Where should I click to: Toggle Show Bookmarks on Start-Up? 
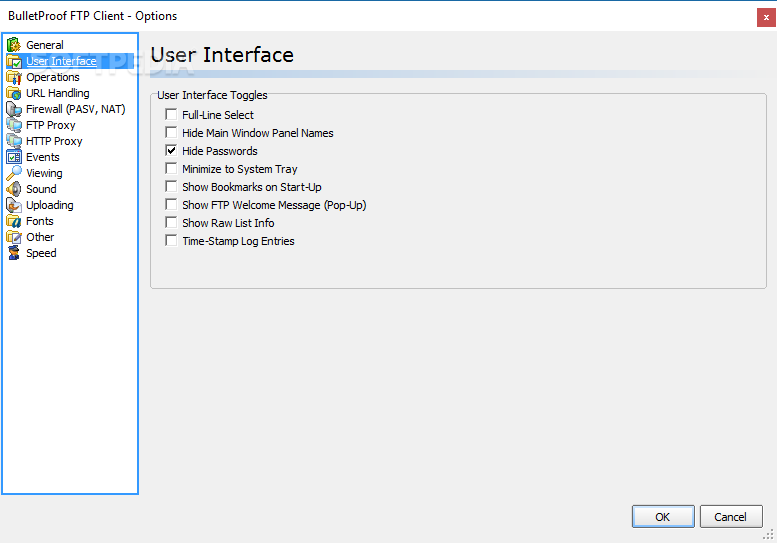pos(171,186)
